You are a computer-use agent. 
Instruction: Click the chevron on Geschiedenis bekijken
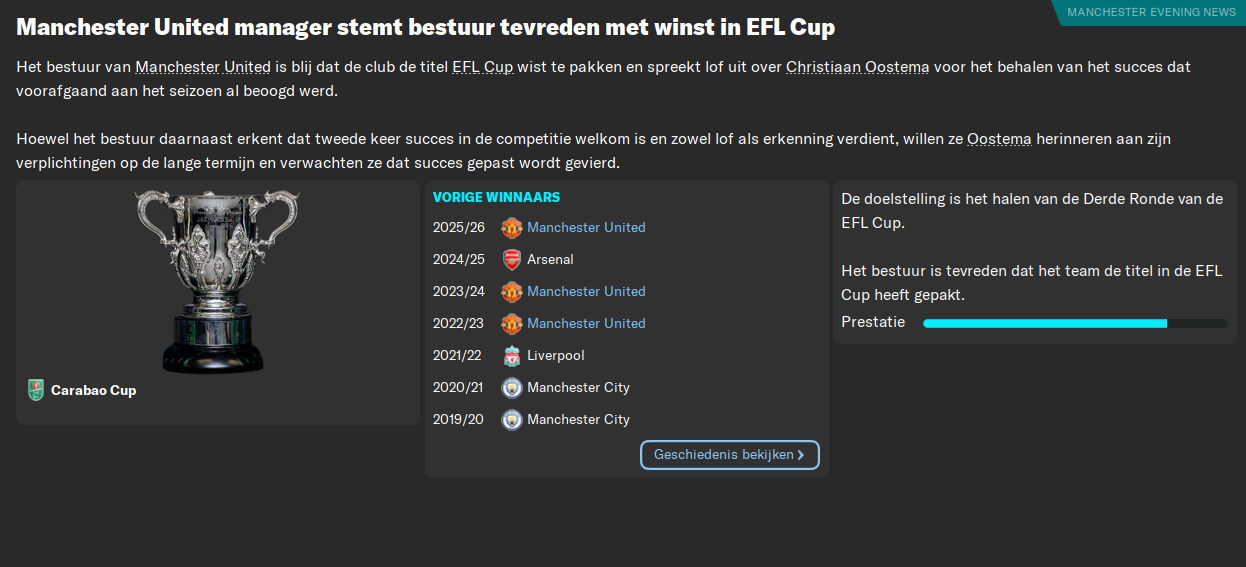[801, 455]
